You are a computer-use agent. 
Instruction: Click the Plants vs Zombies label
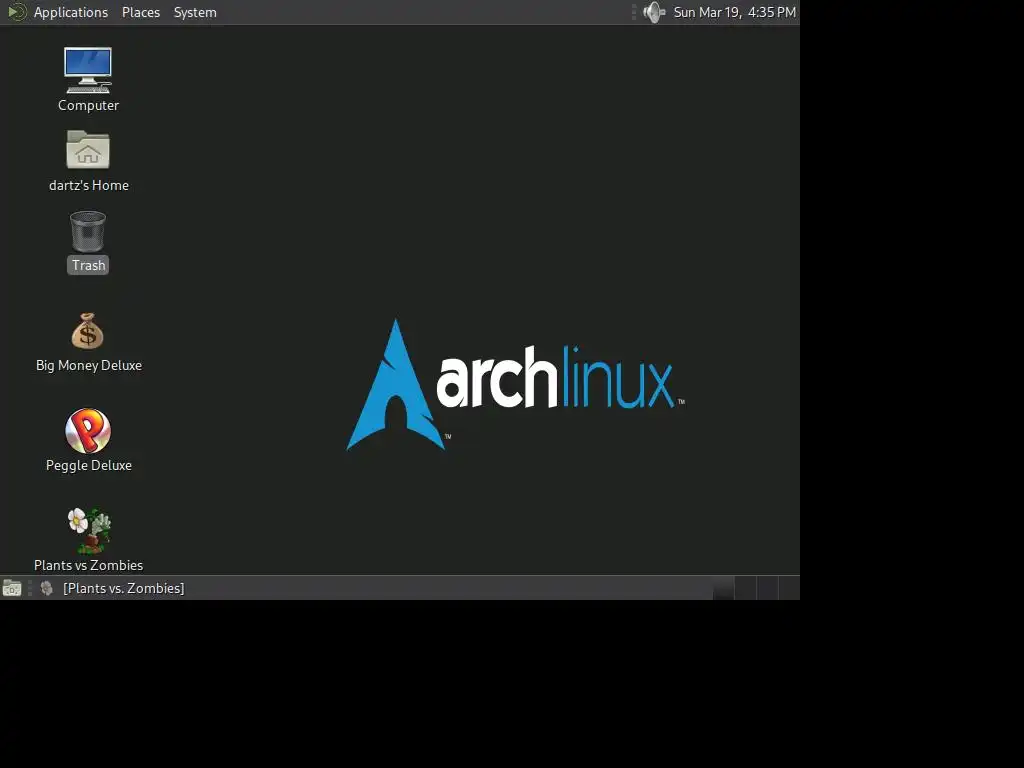(89, 566)
